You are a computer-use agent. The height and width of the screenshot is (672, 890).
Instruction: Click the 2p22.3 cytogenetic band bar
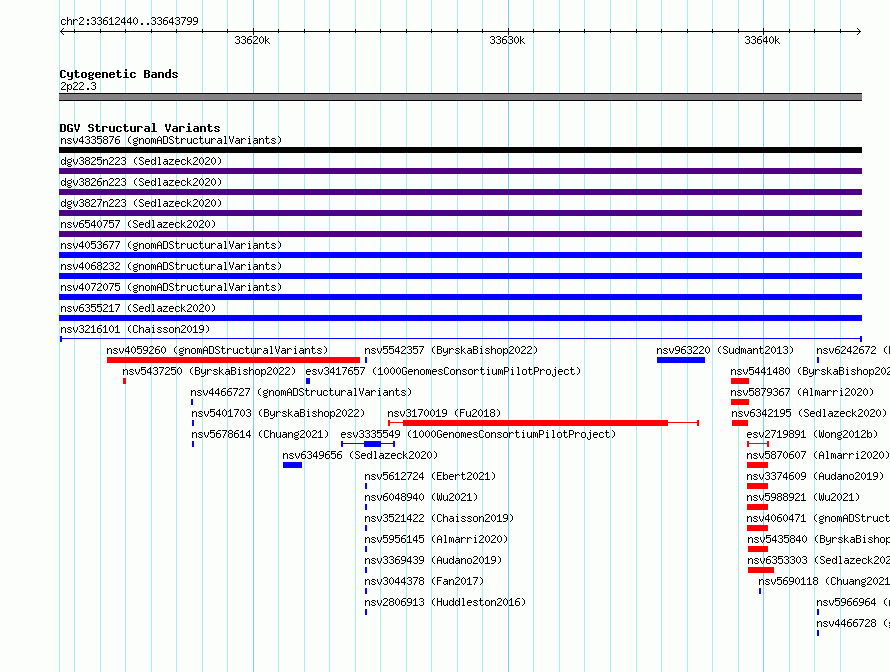tap(460, 97)
